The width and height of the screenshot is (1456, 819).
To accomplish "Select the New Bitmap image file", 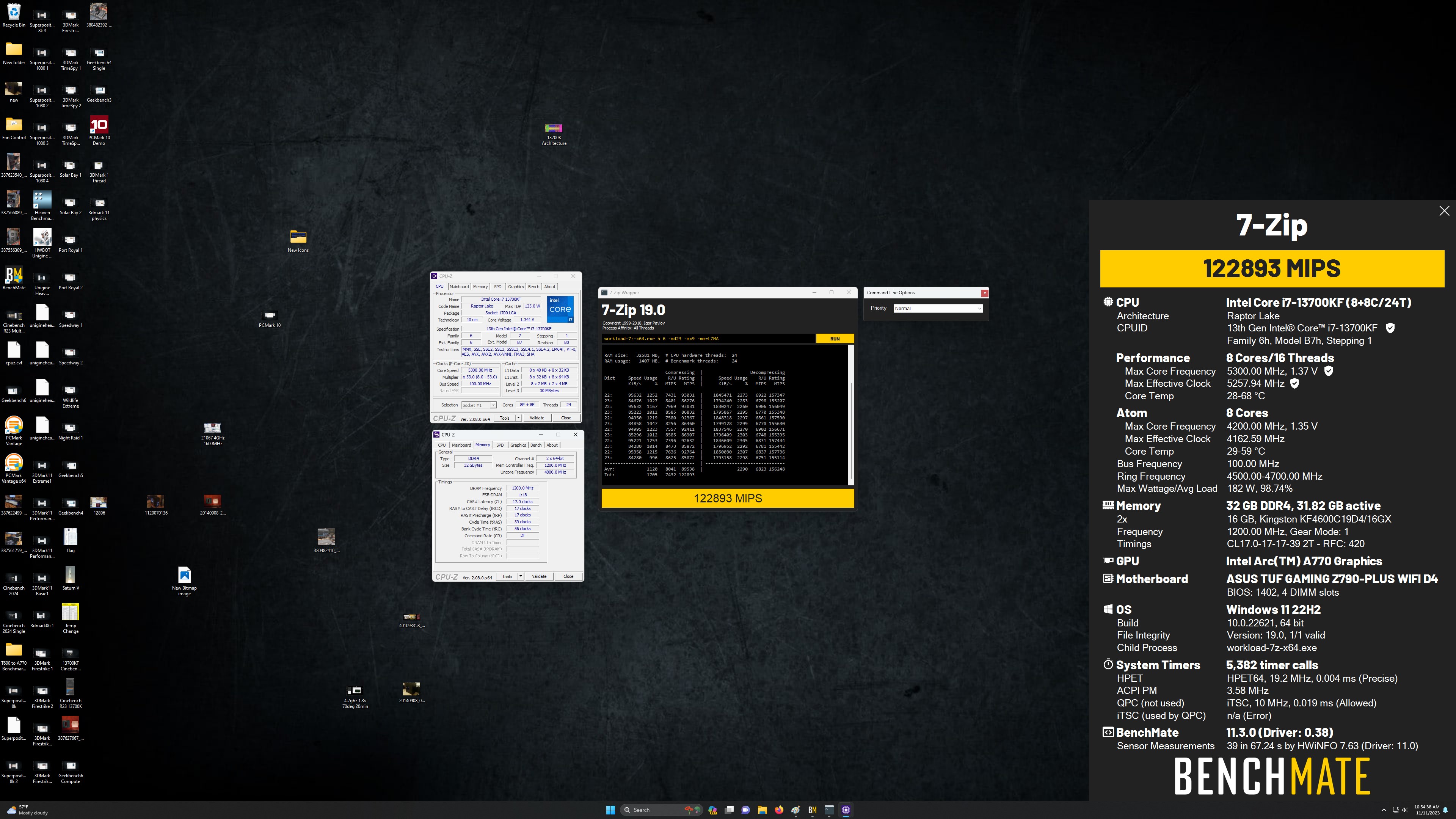I will click(x=184, y=581).
